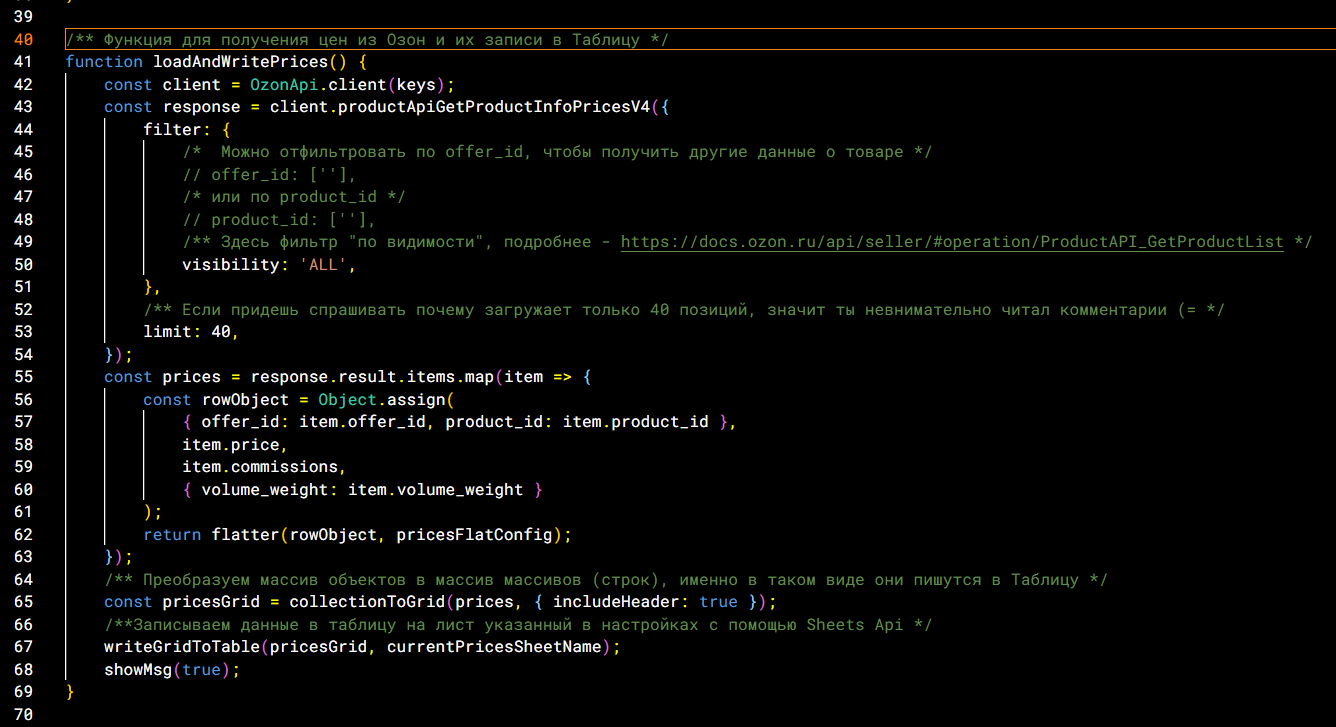This screenshot has height=727, width=1336.
Task: Click the 'filter' property key
Action: 172,130
